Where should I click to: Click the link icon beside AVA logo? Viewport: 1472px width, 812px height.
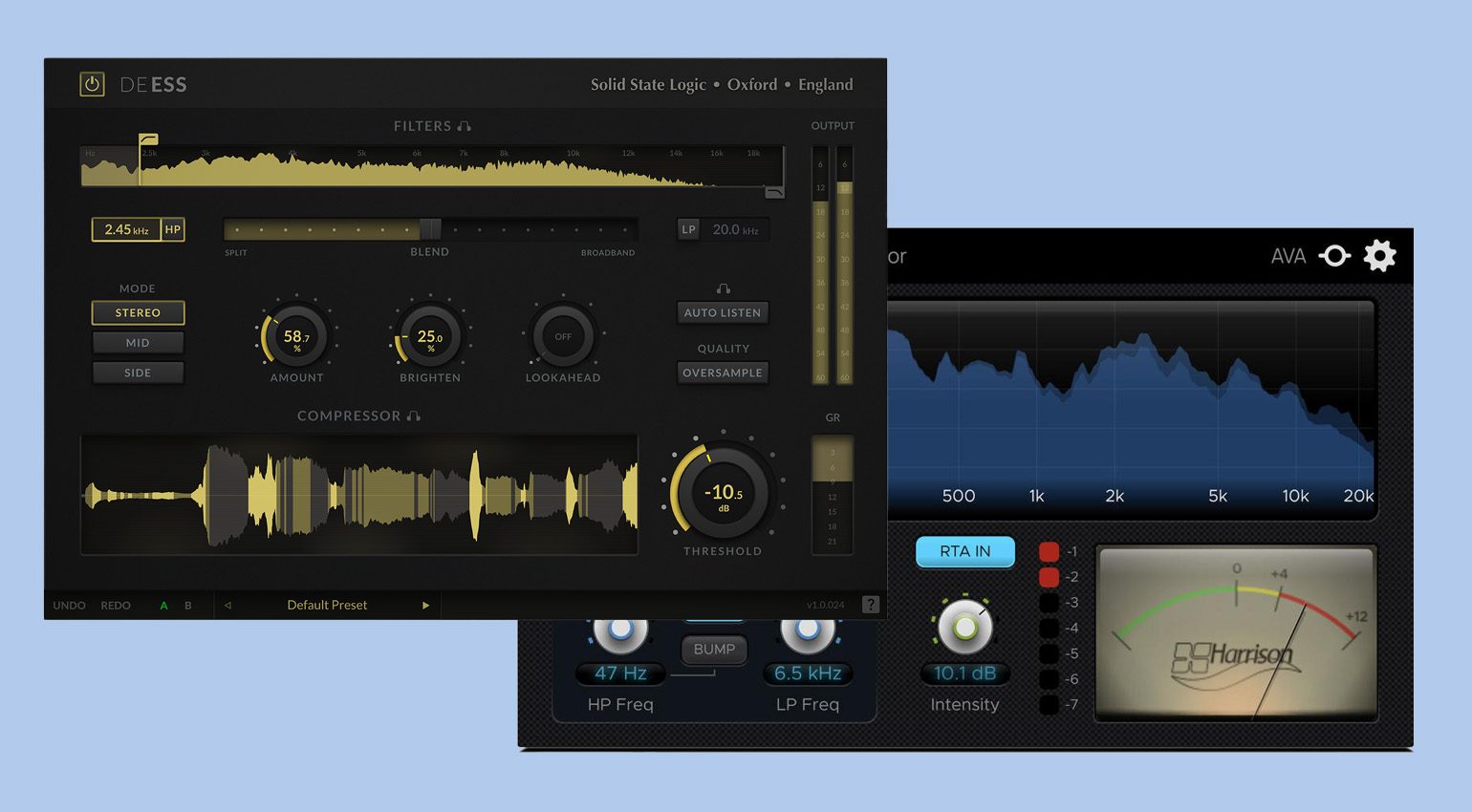coord(1335,255)
